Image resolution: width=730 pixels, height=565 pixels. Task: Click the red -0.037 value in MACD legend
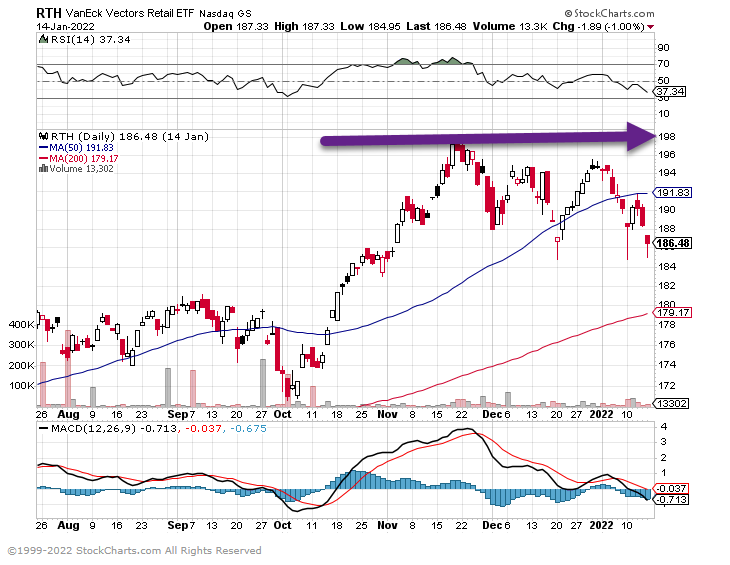tap(203, 428)
